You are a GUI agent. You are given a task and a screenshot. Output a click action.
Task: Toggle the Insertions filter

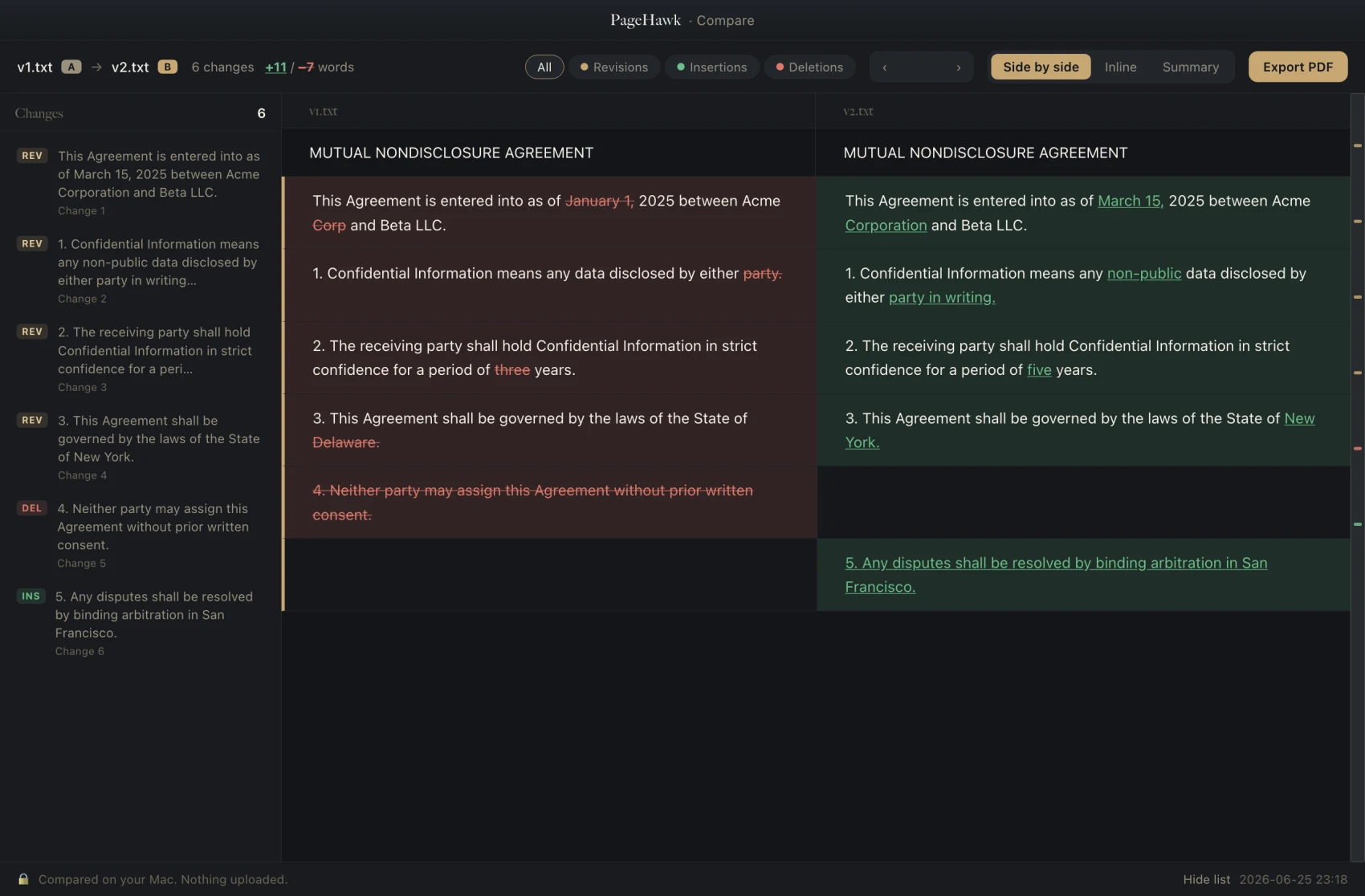712,67
